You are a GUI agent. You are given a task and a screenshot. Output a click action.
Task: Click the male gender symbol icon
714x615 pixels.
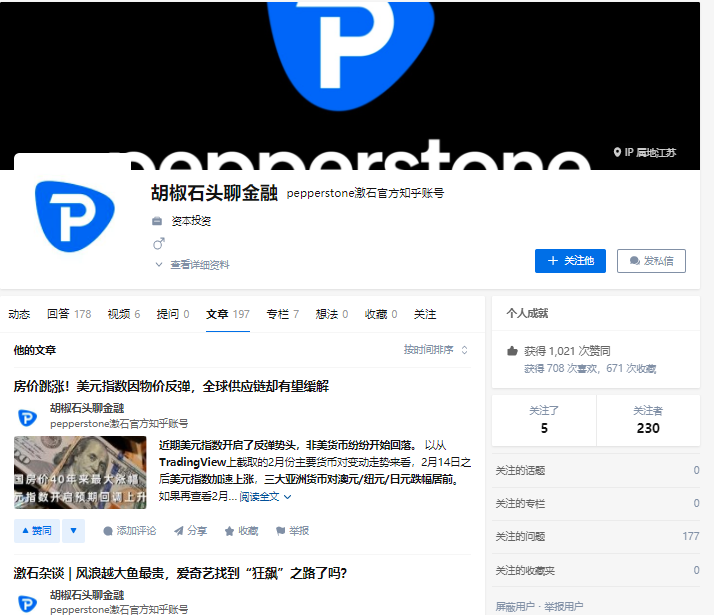158,244
